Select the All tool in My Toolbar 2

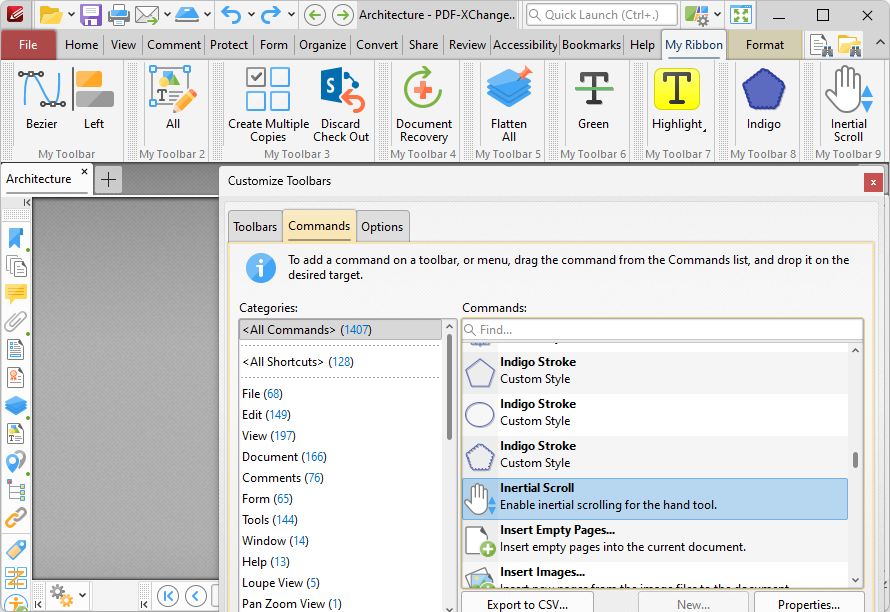pos(173,99)
